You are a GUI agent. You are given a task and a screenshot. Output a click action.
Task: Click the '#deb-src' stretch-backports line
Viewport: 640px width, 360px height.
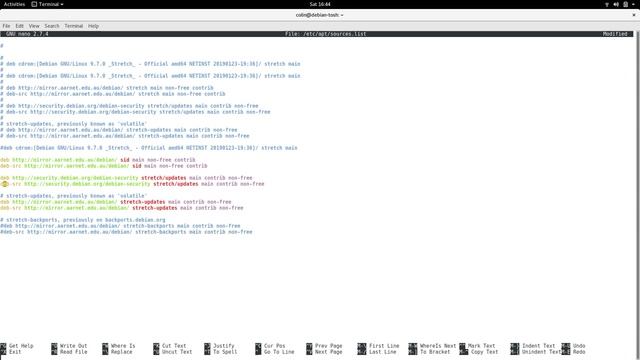click(x=126, y=232)
